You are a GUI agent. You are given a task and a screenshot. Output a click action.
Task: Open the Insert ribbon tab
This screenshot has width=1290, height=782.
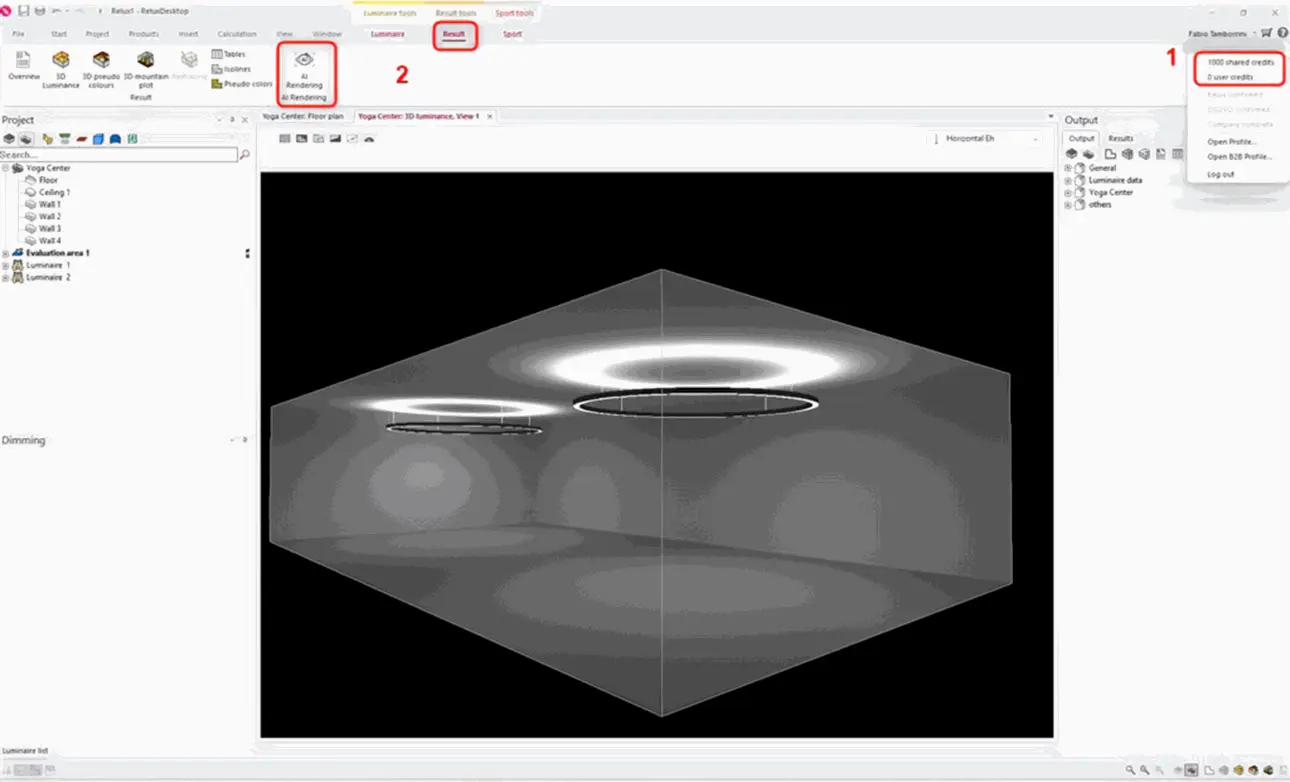tap(188, 34)
